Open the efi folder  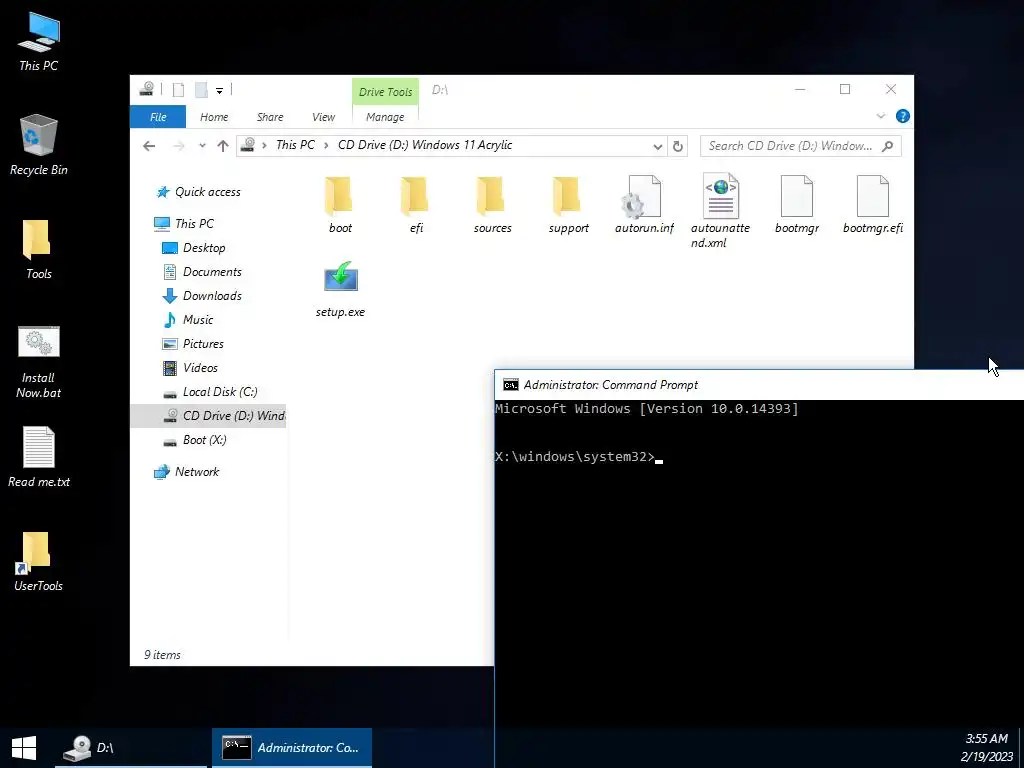click(x=416, y=204)
